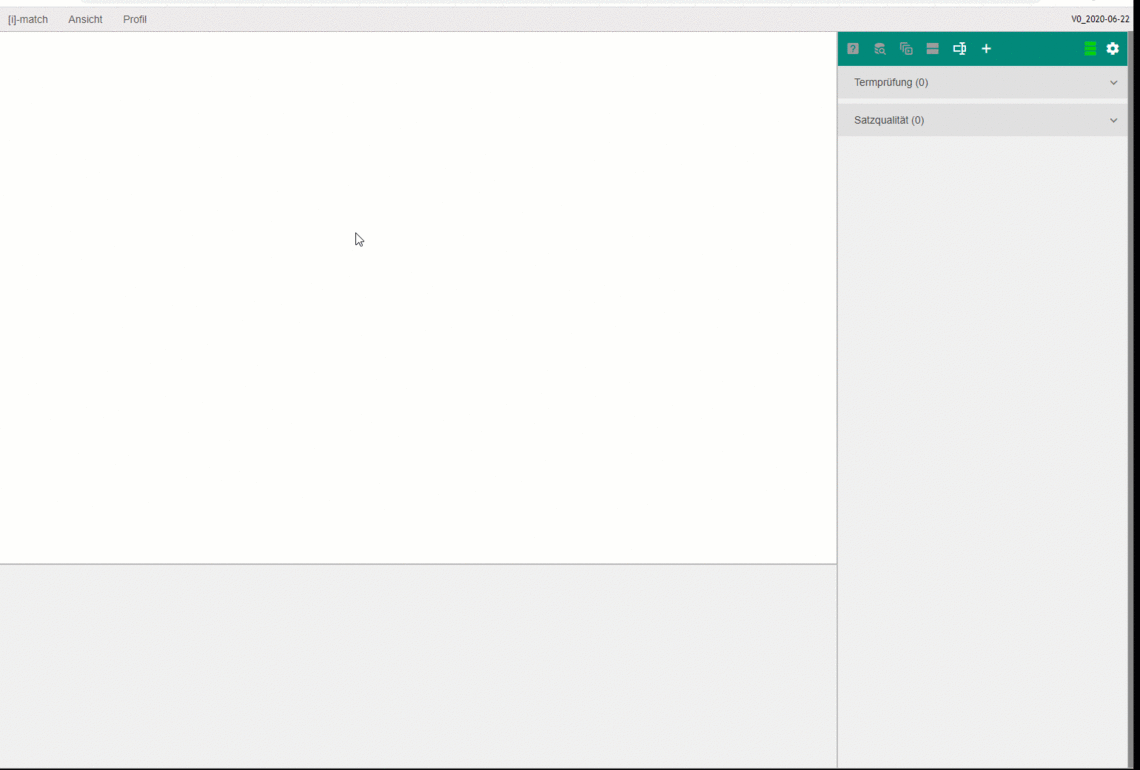The width and height of the screenshot is (1140, 770).
Task: Open the [i]-match menu
Action: (x=28, y=20)
